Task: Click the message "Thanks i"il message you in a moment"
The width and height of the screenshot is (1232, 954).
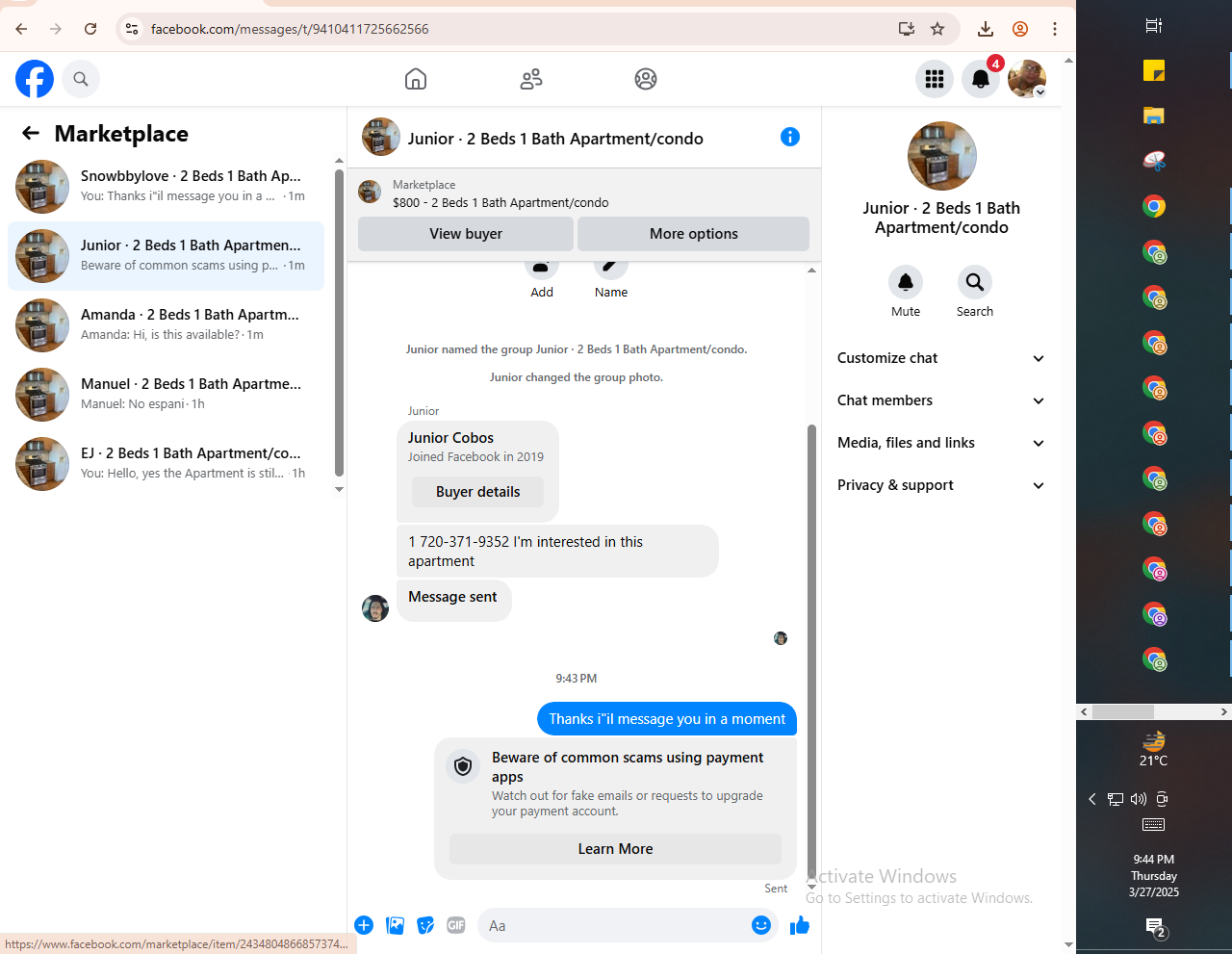Action: (x=667, y=719)
